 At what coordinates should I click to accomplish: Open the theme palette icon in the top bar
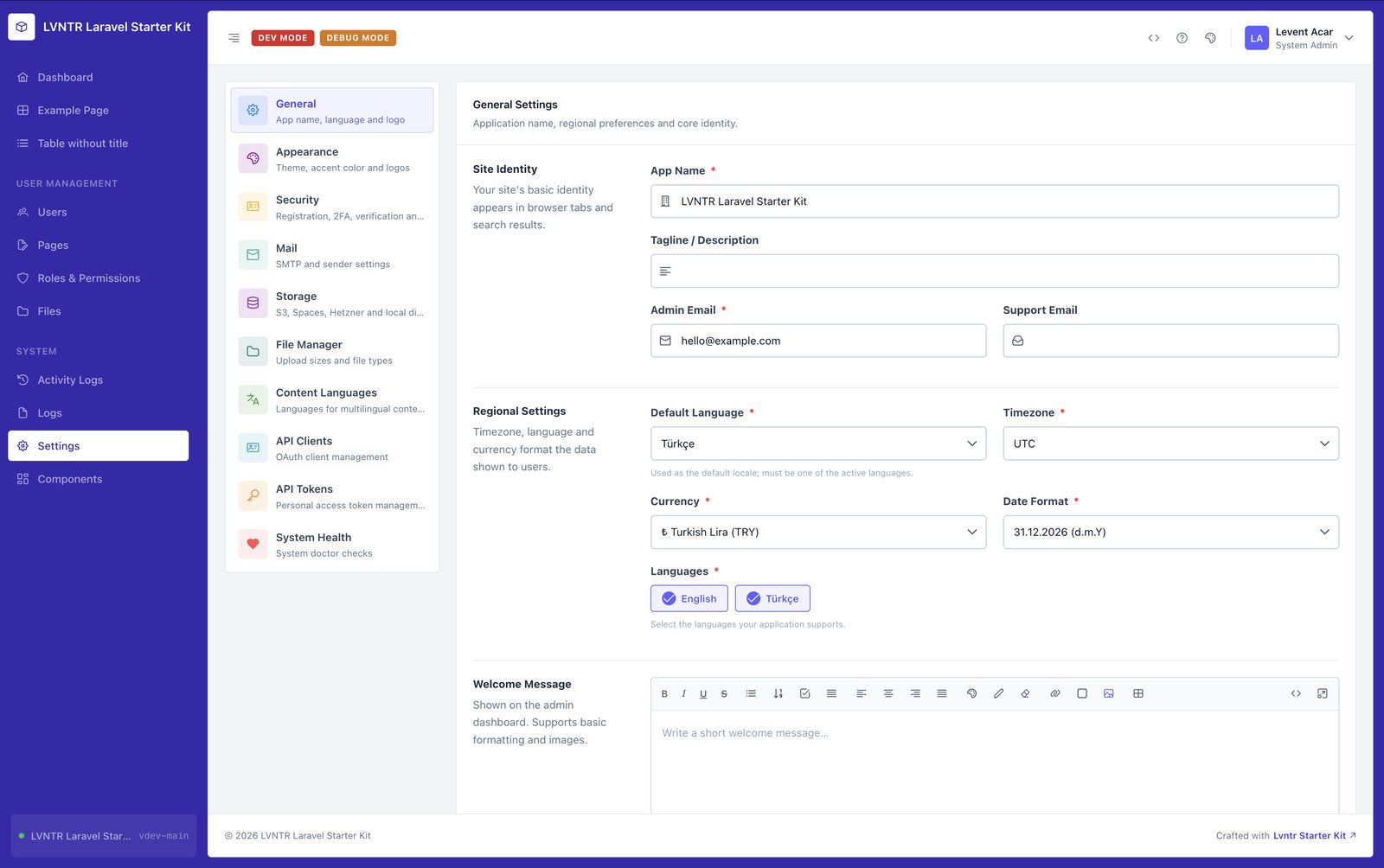(1210, 38)
